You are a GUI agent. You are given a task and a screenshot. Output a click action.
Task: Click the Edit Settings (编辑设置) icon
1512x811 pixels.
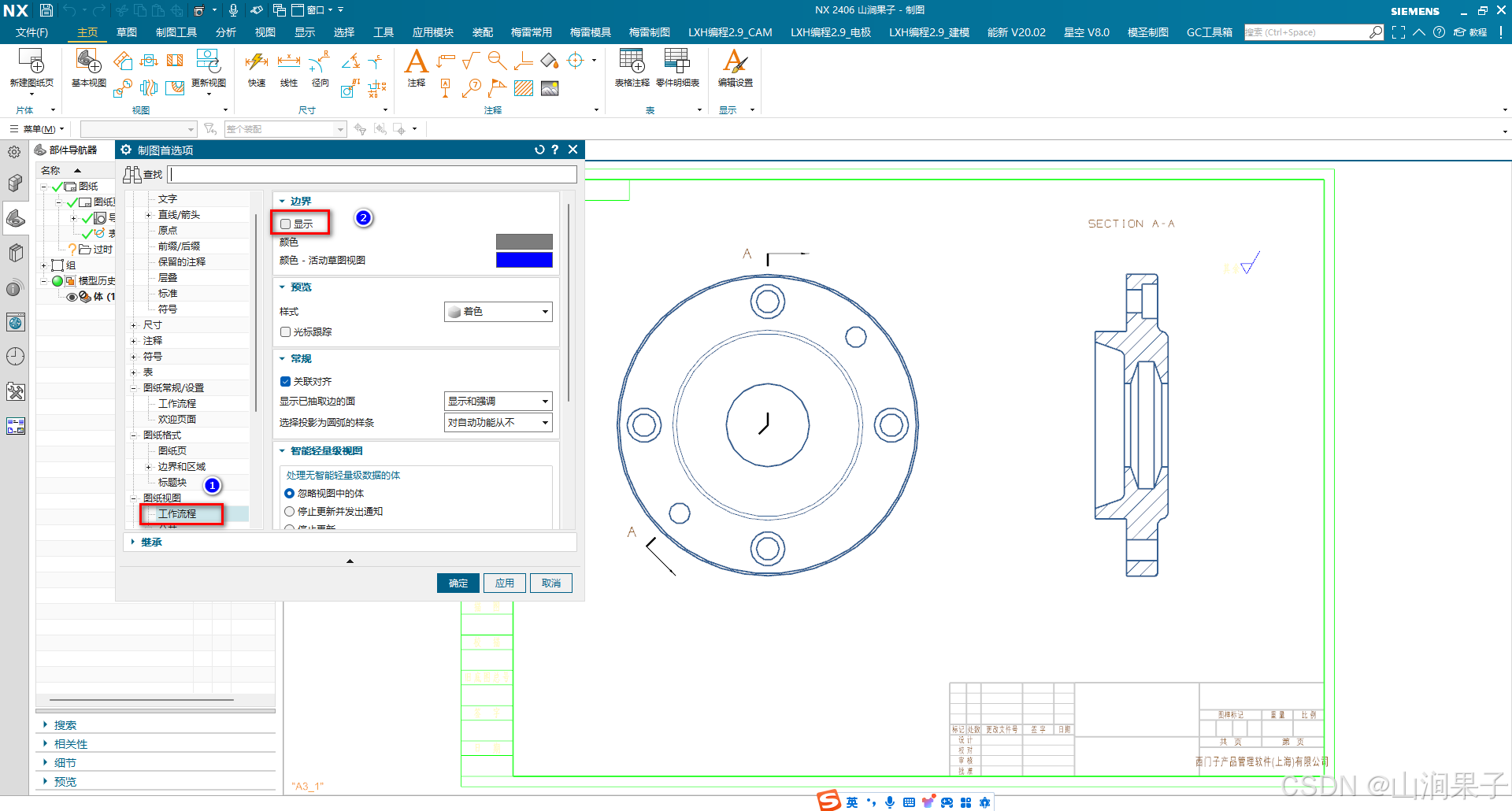click(x=735, y=61)
